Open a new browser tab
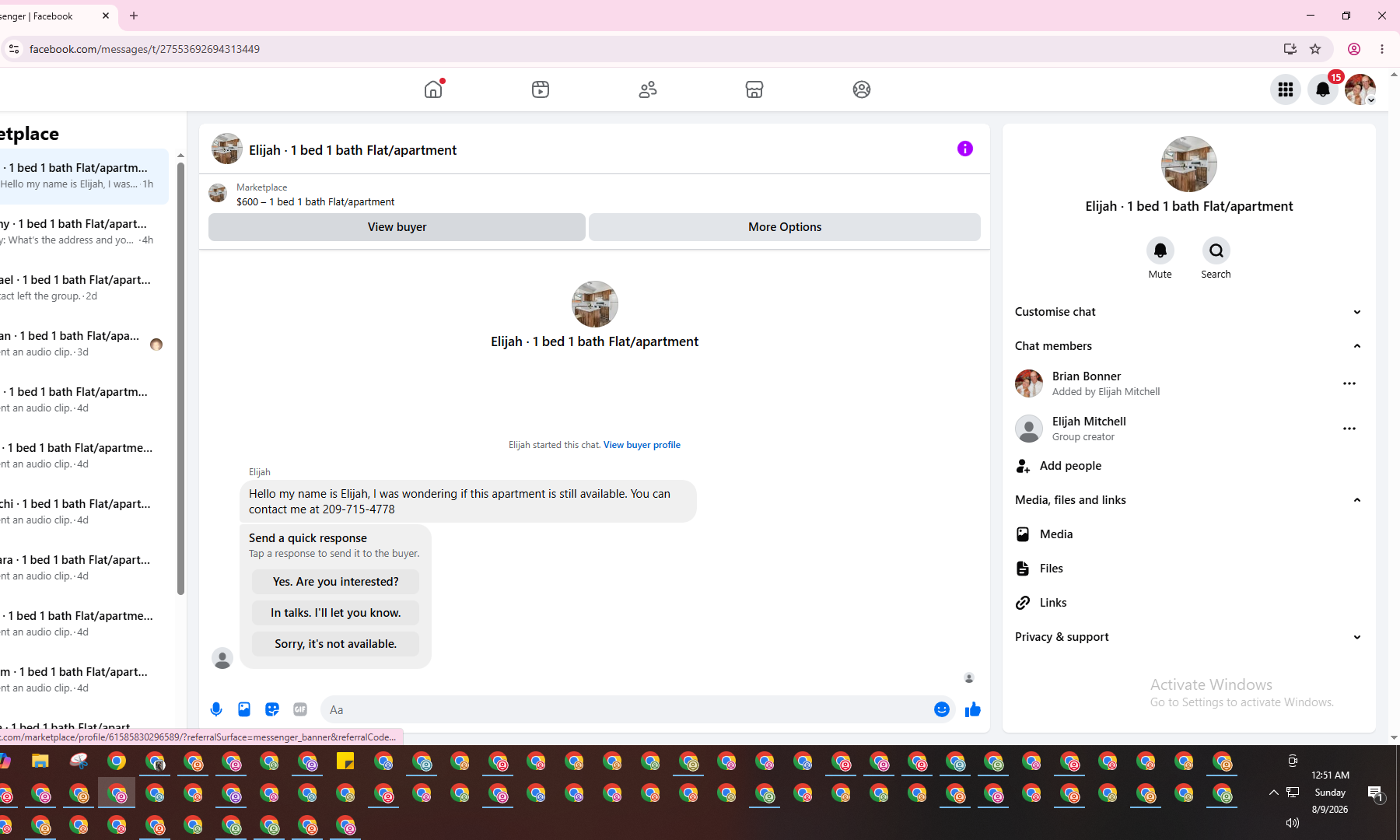 pos(134,16)
